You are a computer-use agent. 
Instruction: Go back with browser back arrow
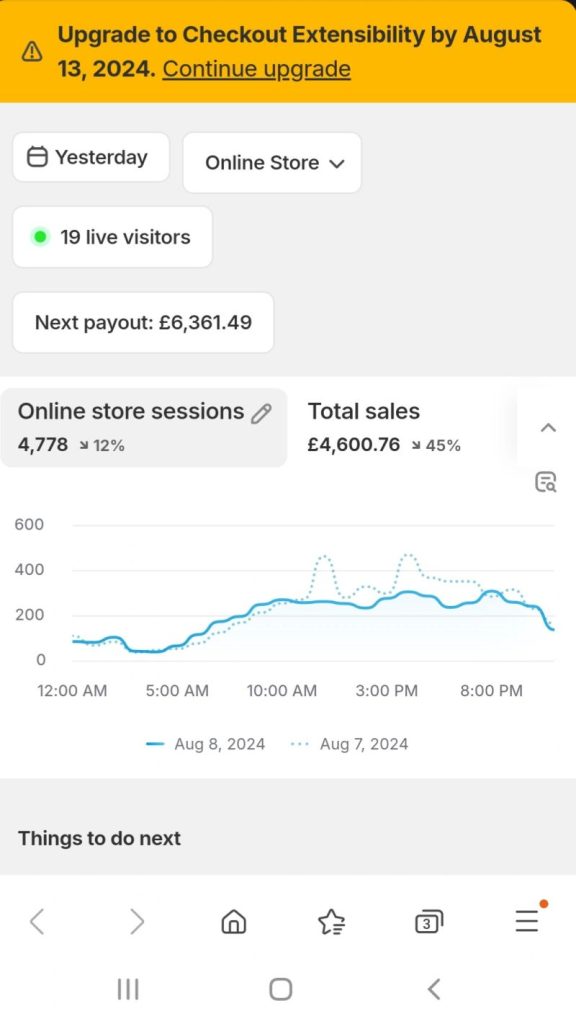coord(37,921)
